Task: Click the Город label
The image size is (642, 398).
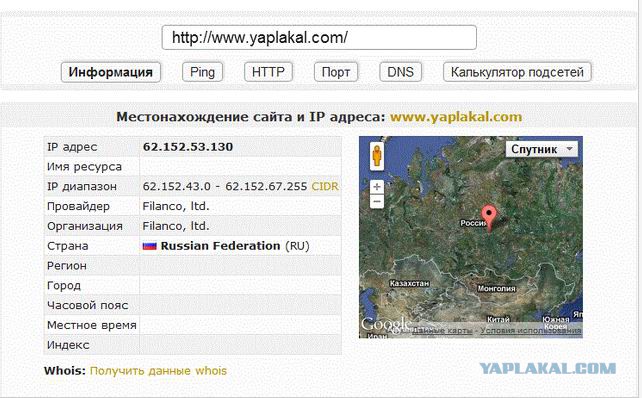Action: click(63, 285)
